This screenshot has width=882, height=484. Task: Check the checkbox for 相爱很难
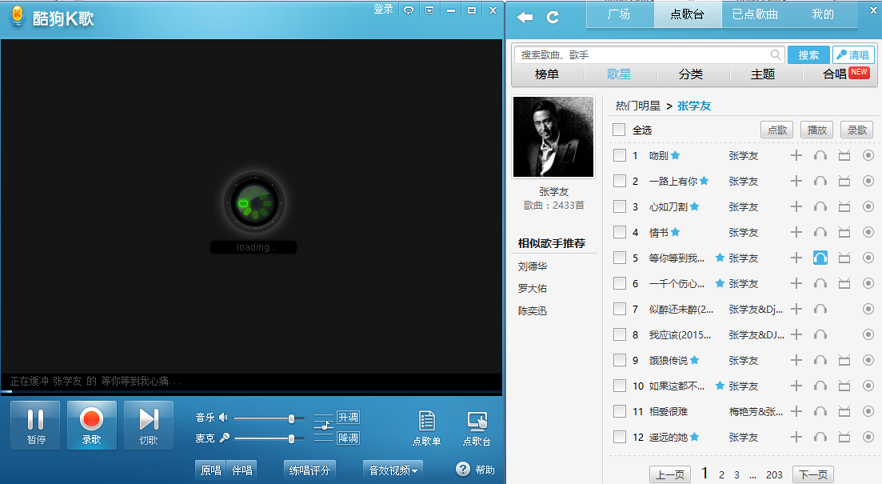point(619,411)
